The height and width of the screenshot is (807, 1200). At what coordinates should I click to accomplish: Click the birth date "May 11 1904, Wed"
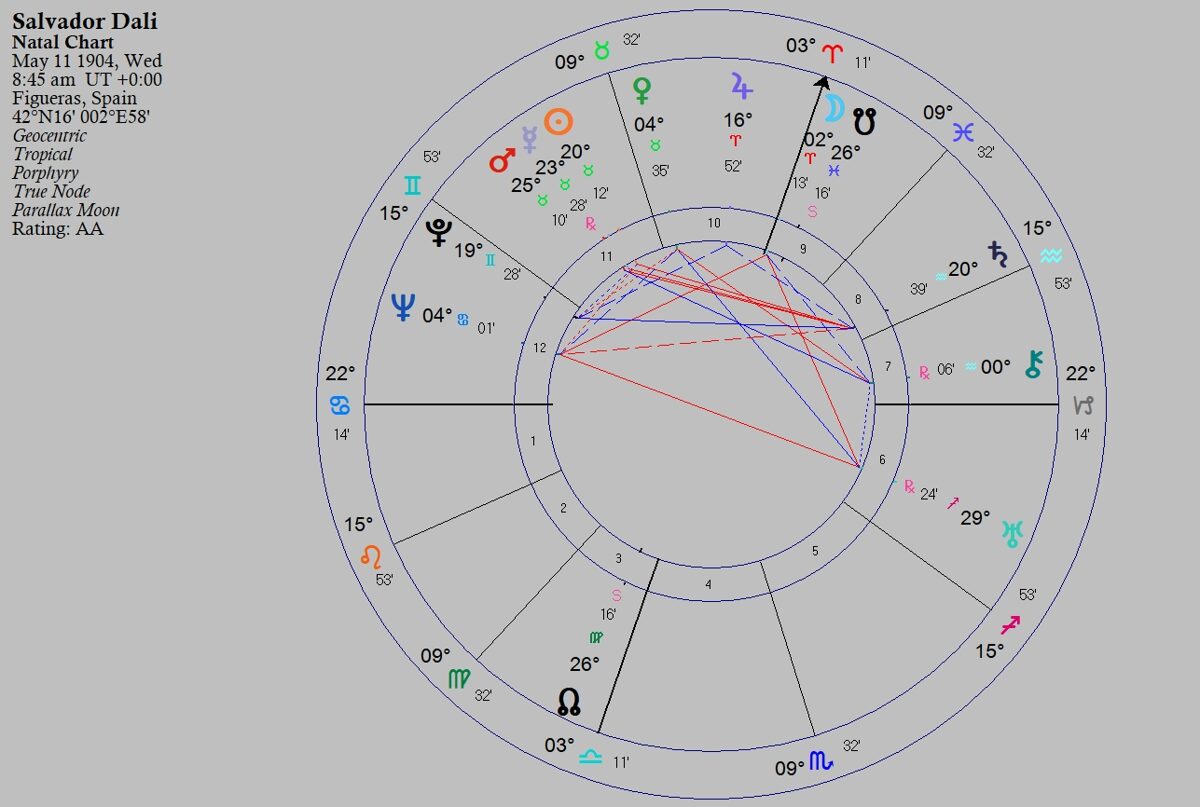click(x=87, y=61)
